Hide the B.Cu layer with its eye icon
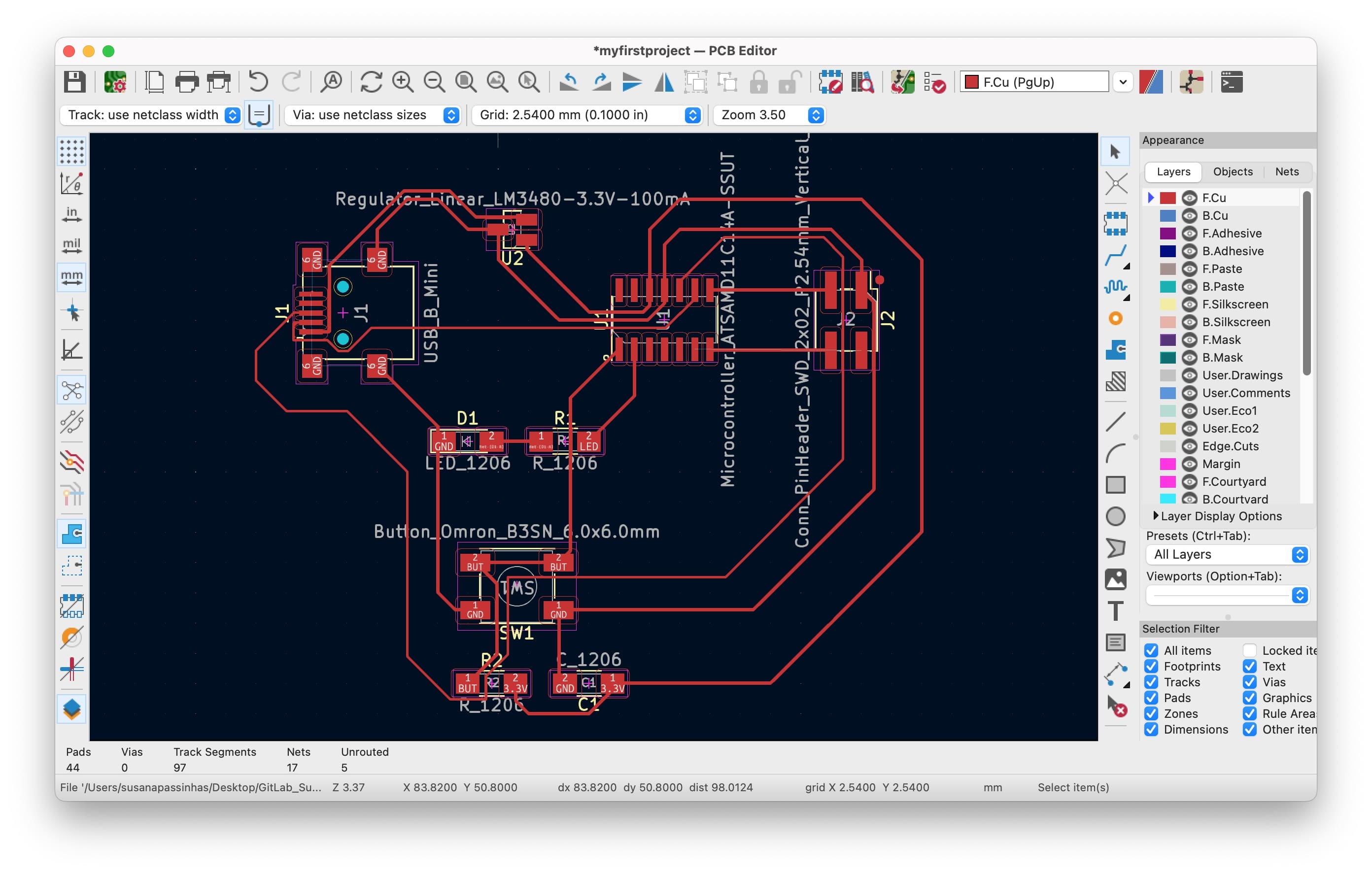The width and height of the screenshot is (1372, 874). [x=1189, y=215]
